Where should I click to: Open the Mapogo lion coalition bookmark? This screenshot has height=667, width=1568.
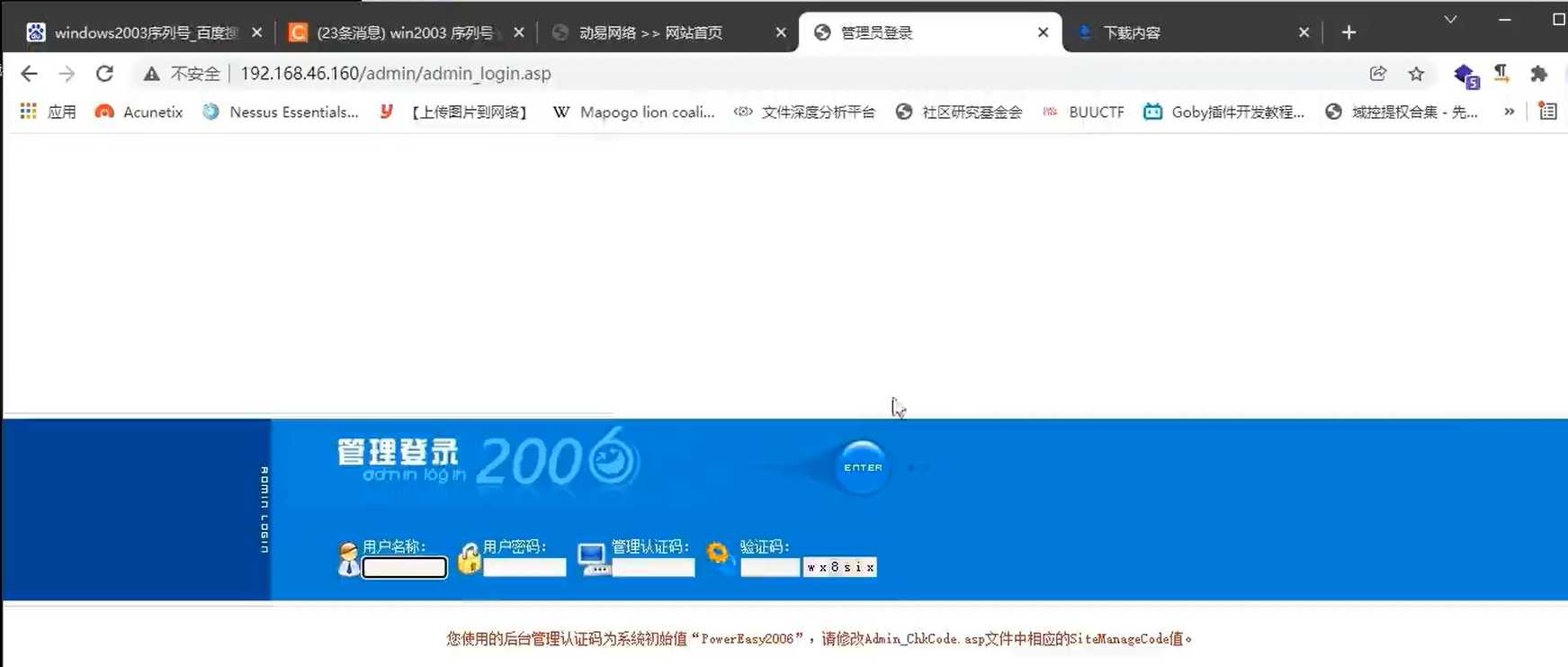pos(634,112)
